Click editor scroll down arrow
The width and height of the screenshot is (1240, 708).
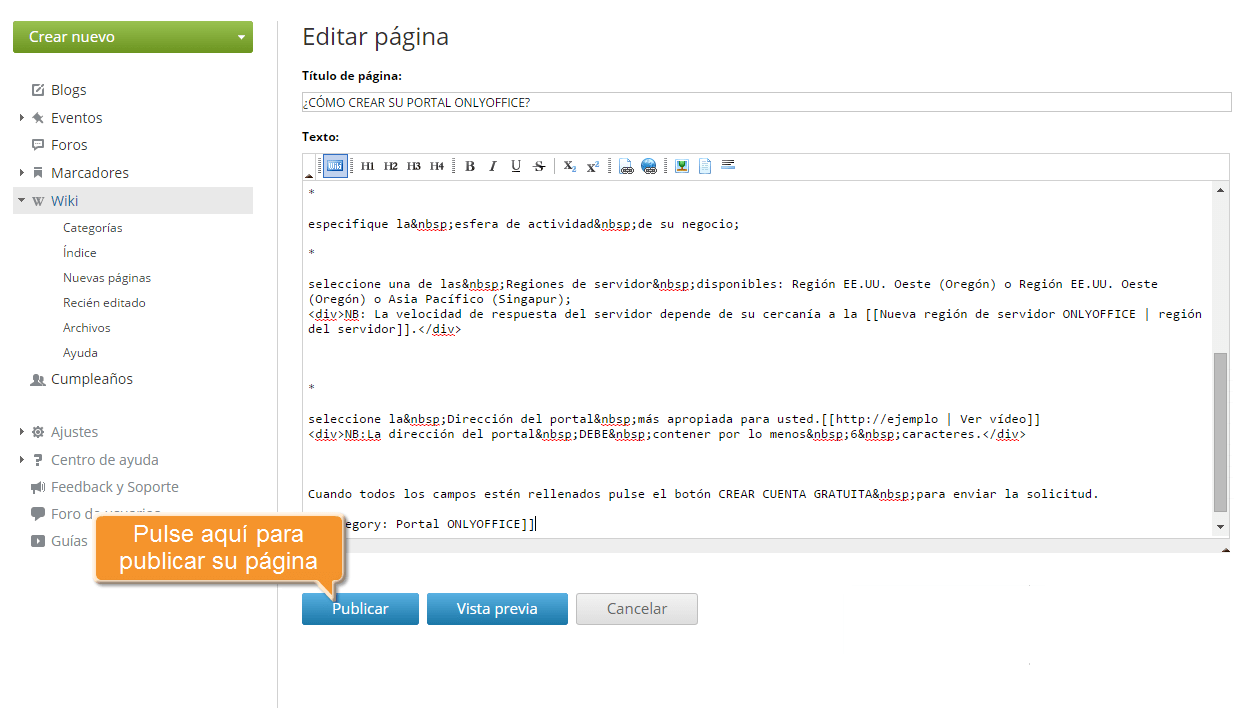point(1220,527)
